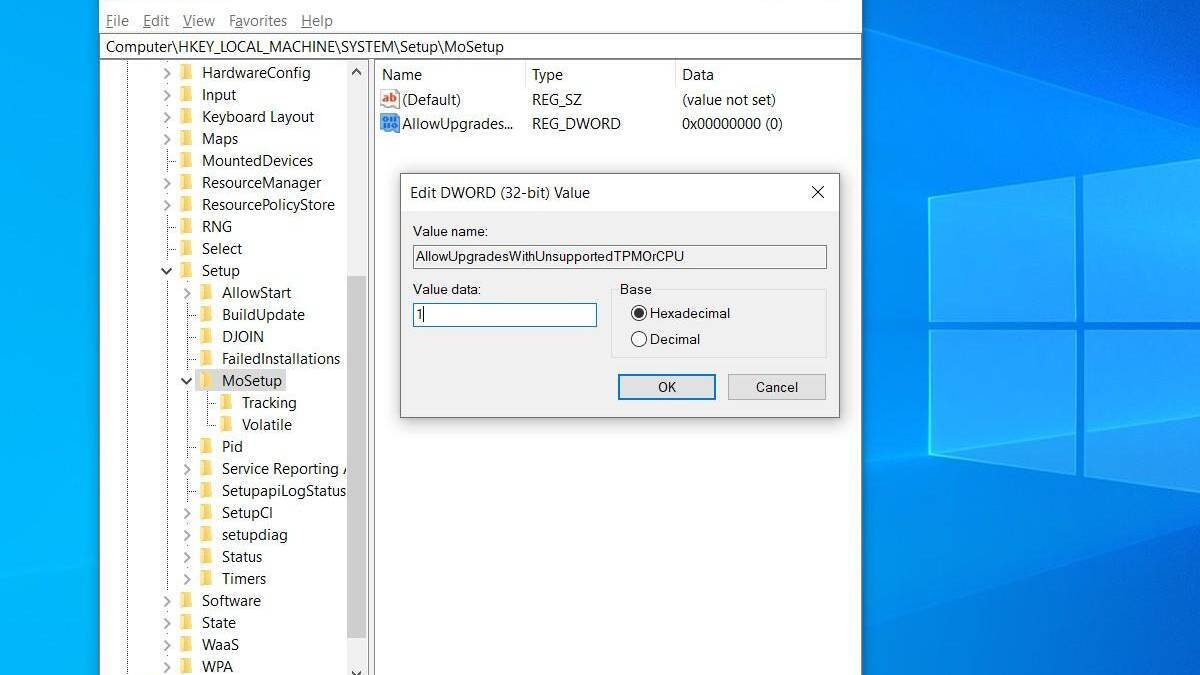Select the MountedDevices folder icon

click(187, 160)
